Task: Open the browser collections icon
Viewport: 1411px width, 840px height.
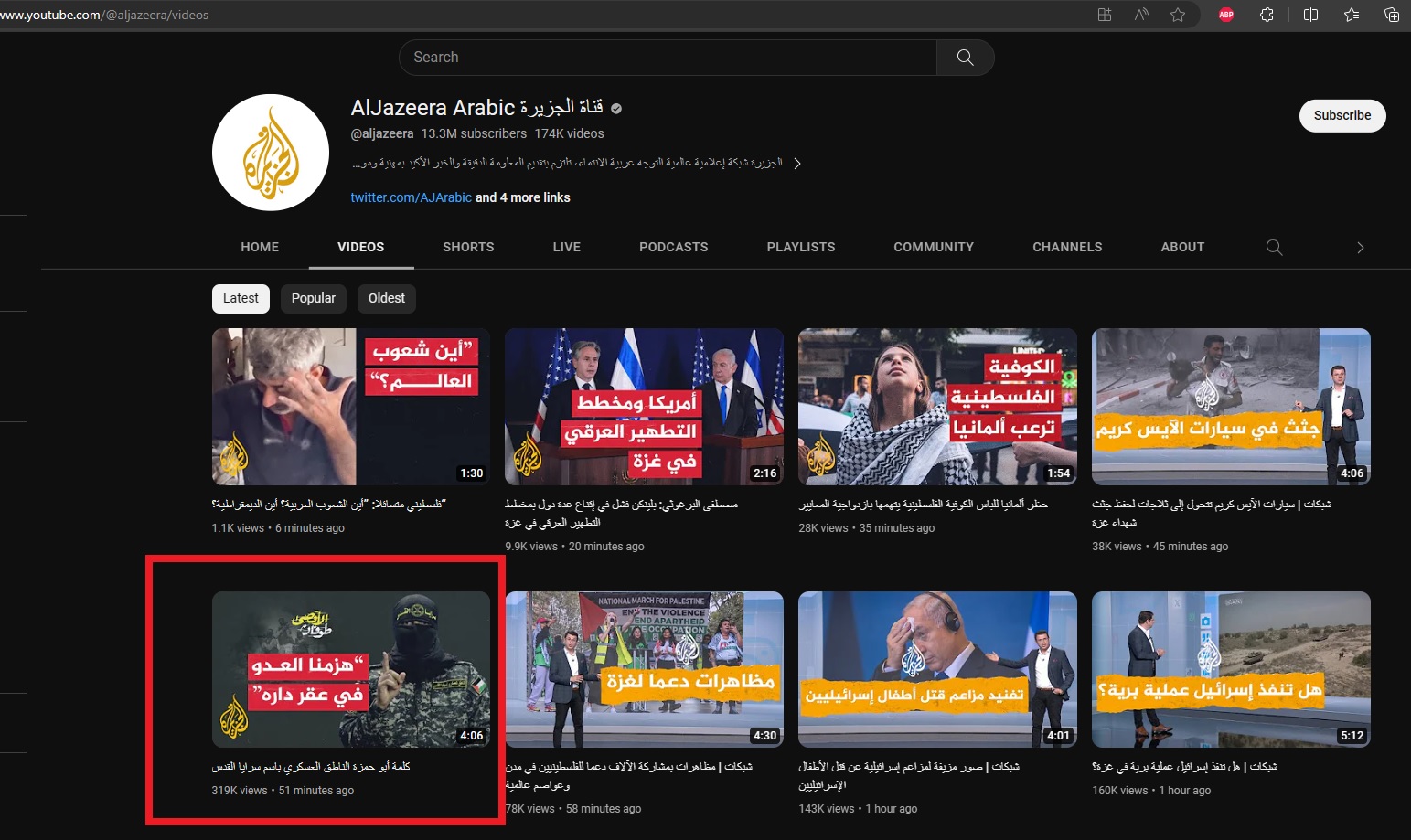Action: point(1392,15)
